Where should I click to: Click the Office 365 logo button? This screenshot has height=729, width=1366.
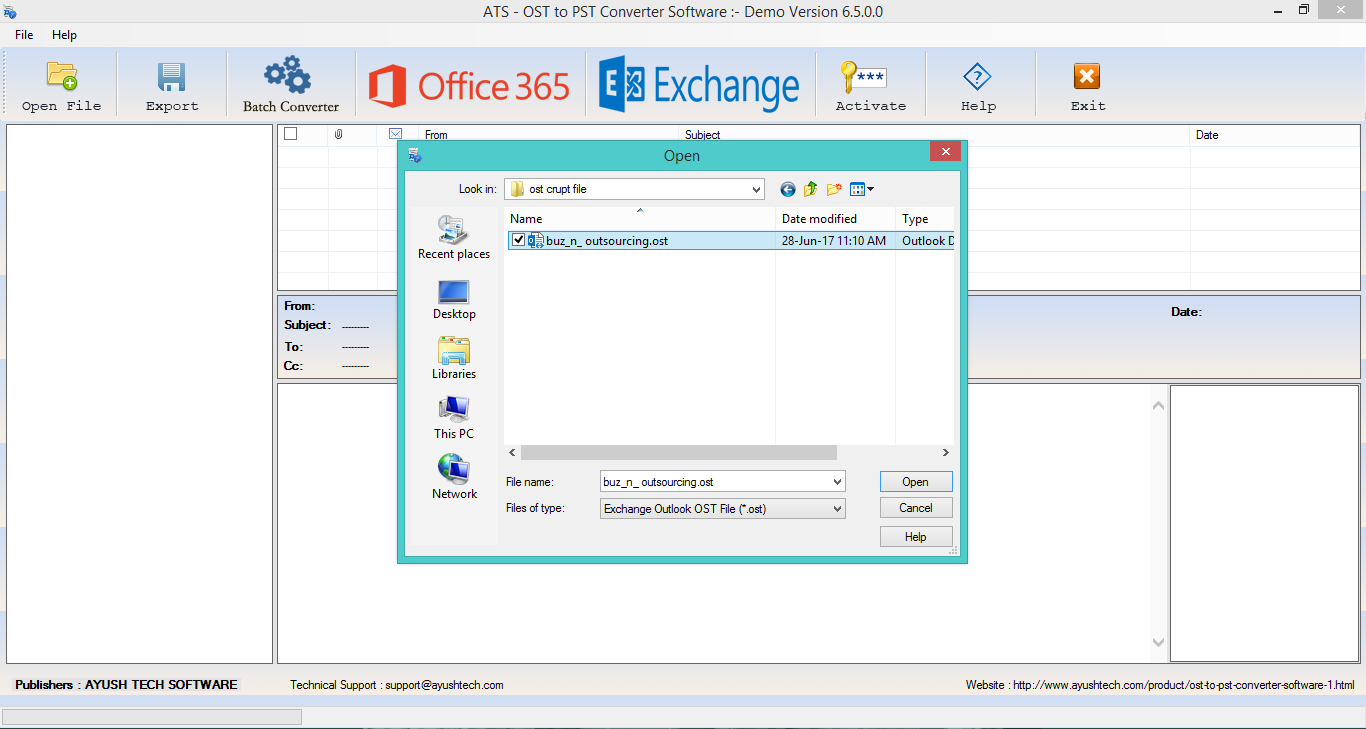tap(469, 86)
